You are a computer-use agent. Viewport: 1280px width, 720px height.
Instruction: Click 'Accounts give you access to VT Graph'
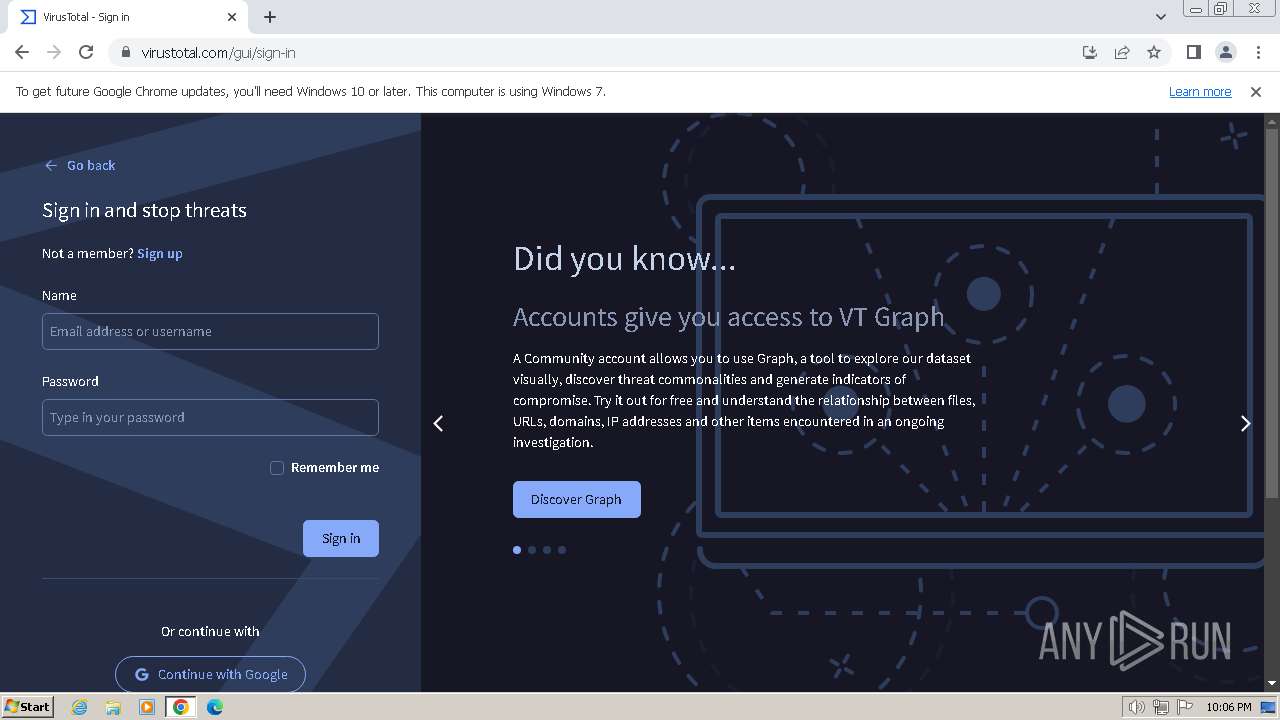pos(728,317)
